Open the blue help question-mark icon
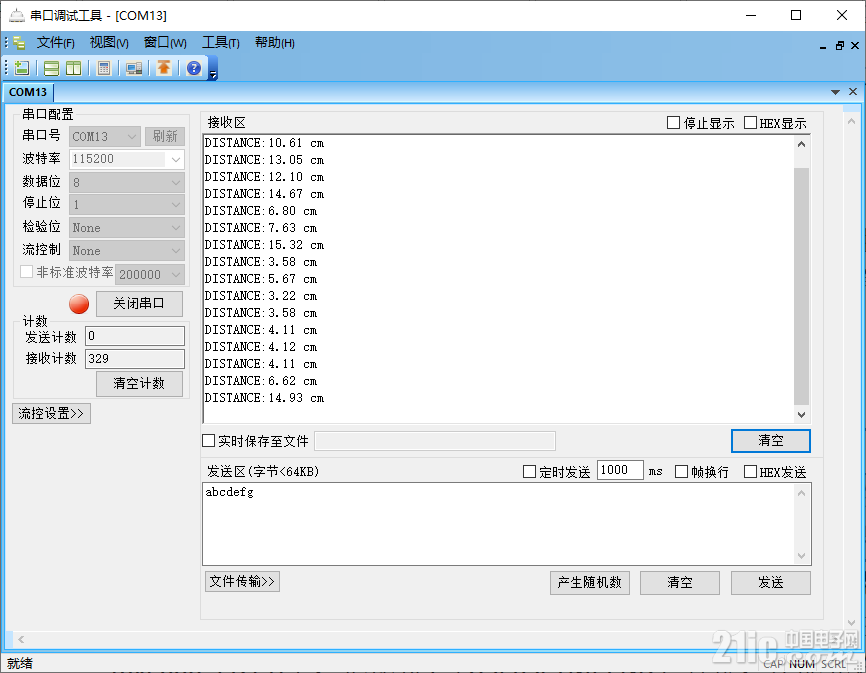866x673 pixels. [x=194, y=68]
